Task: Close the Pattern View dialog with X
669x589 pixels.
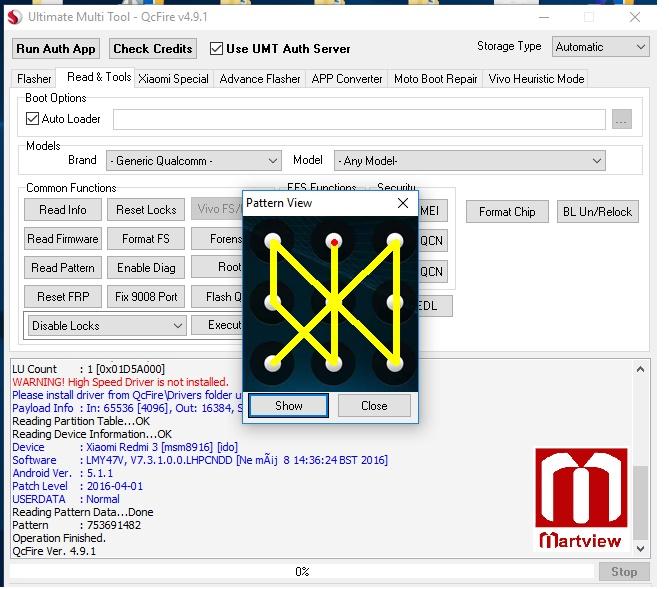Action: (403, 203)
